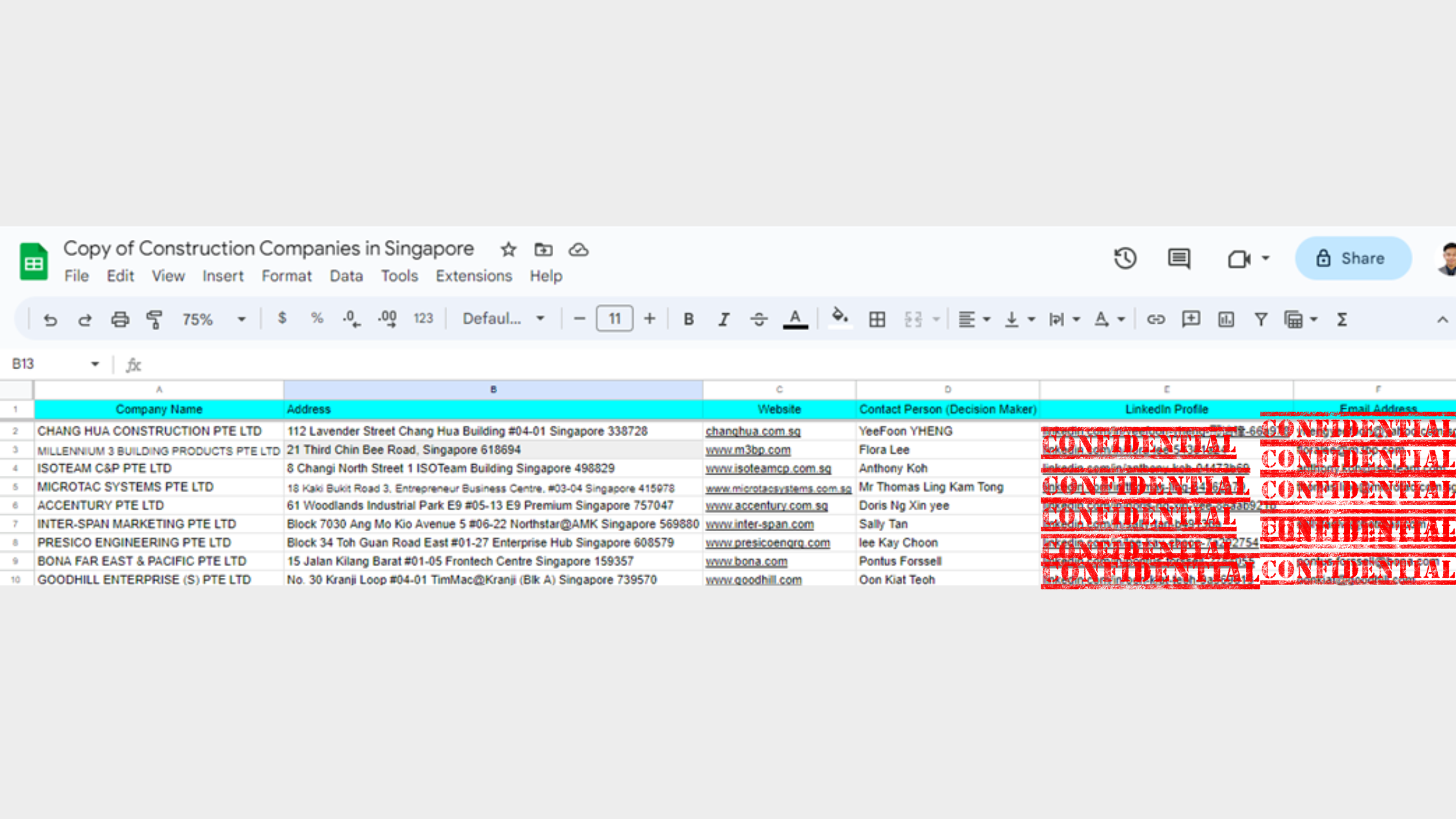
Task: Expand horizontal align dropdown
Action: (x=974, y=319)
